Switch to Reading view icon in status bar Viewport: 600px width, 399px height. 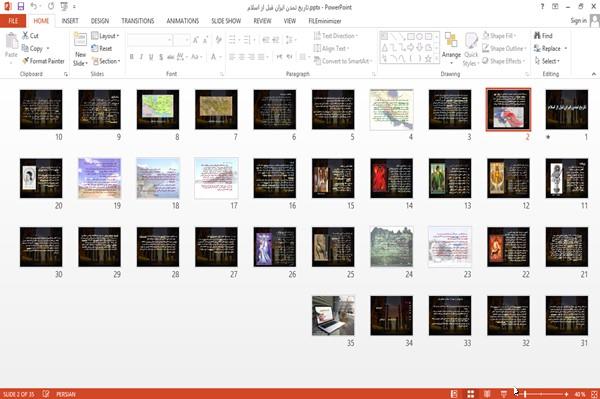pos(487,394)
